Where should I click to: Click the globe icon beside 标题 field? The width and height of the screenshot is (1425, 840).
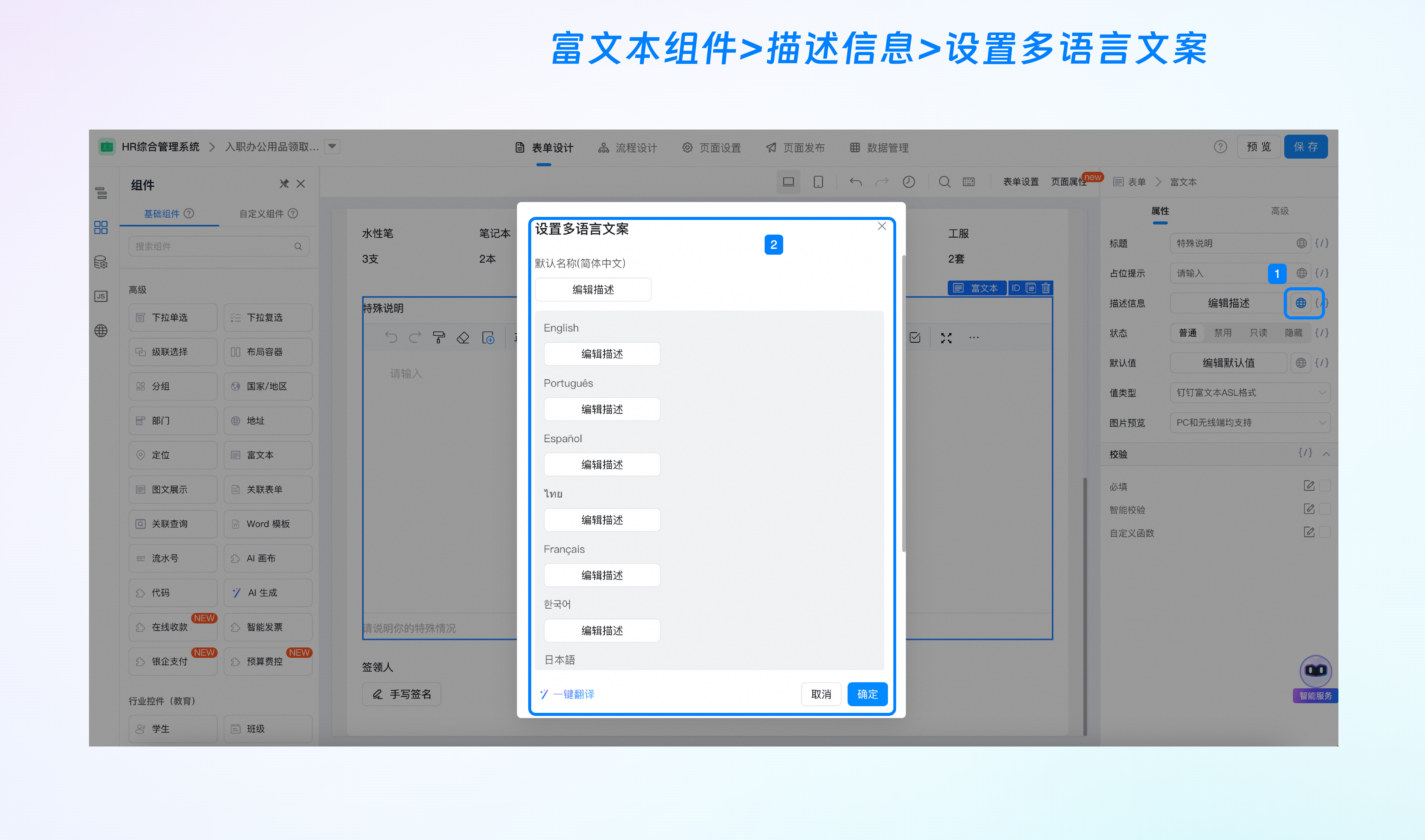[1301, 243]
